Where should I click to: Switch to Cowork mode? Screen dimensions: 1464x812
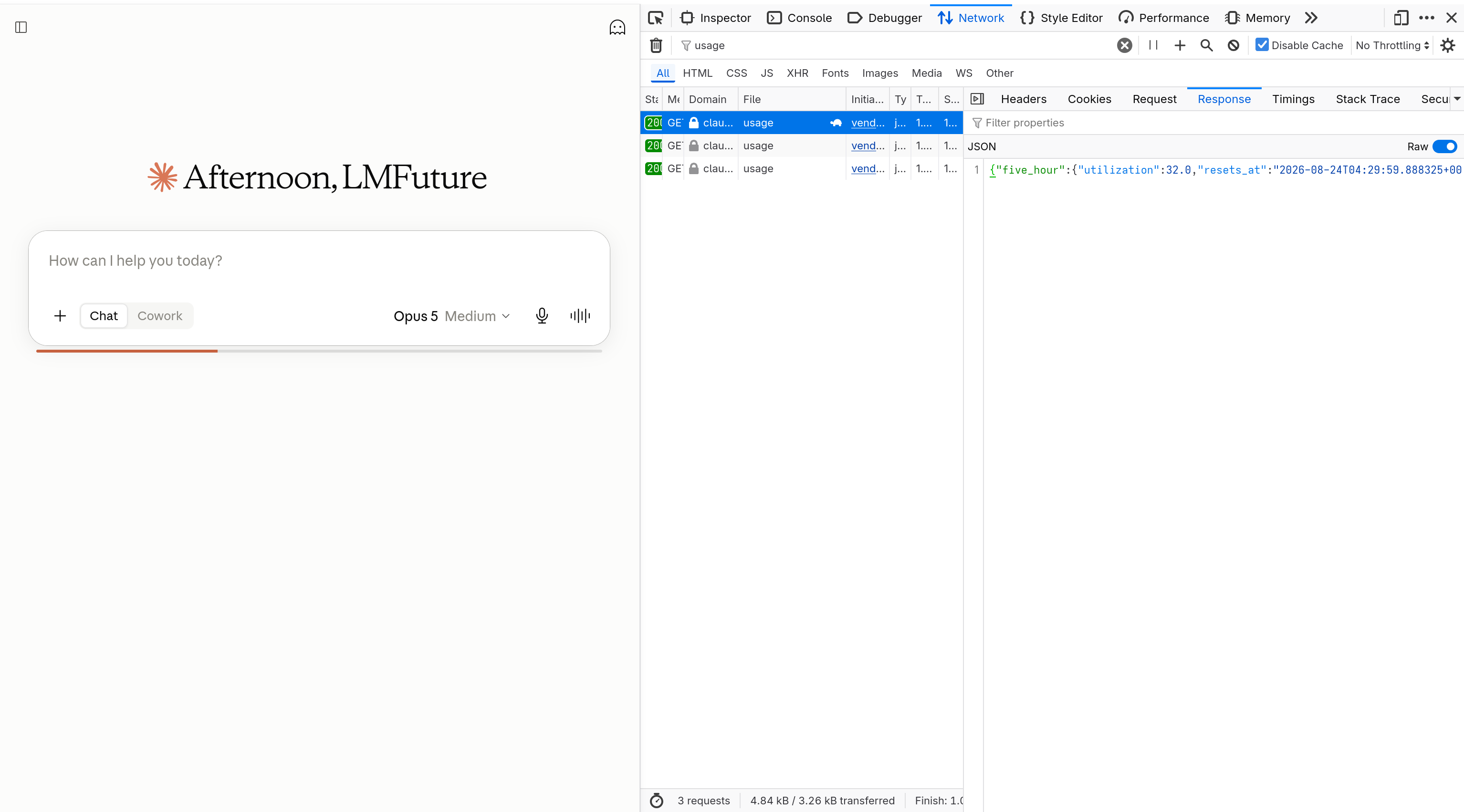pos(160,316)
